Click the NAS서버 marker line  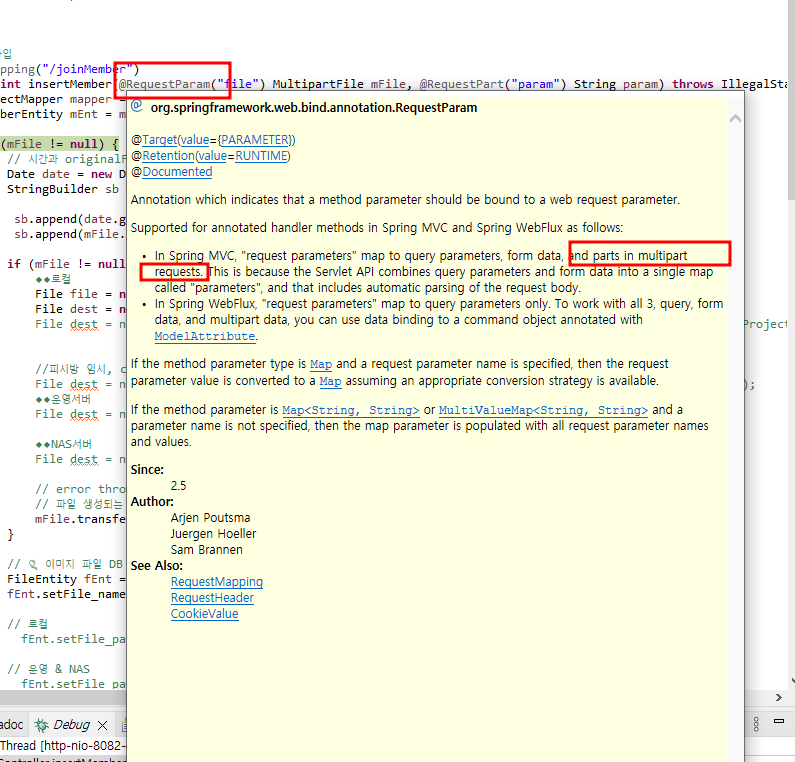[x=63, y=444]
